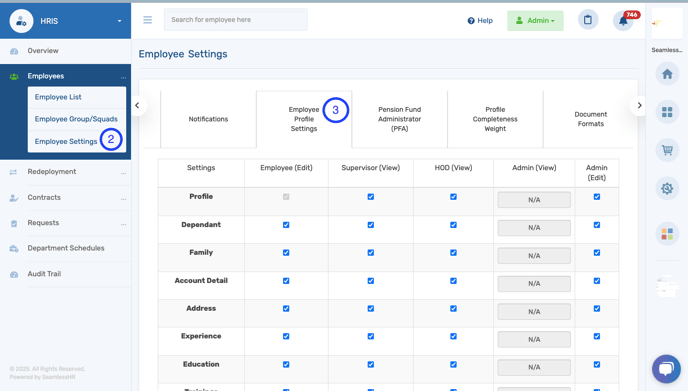Toggle Profile Admin (Edit) checkbox
The width and height of the screenshot is (688, 391).
coord(597,197)
